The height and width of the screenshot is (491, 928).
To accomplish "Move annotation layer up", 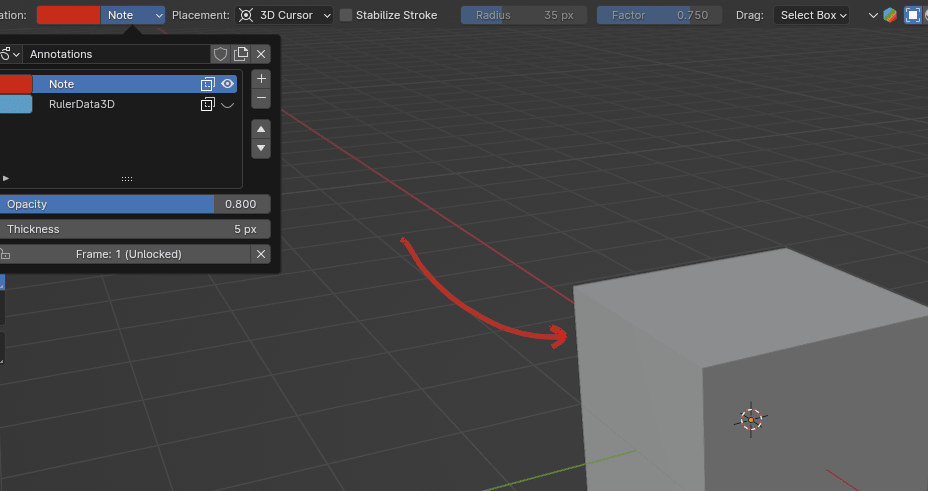I will pos(261,129).
